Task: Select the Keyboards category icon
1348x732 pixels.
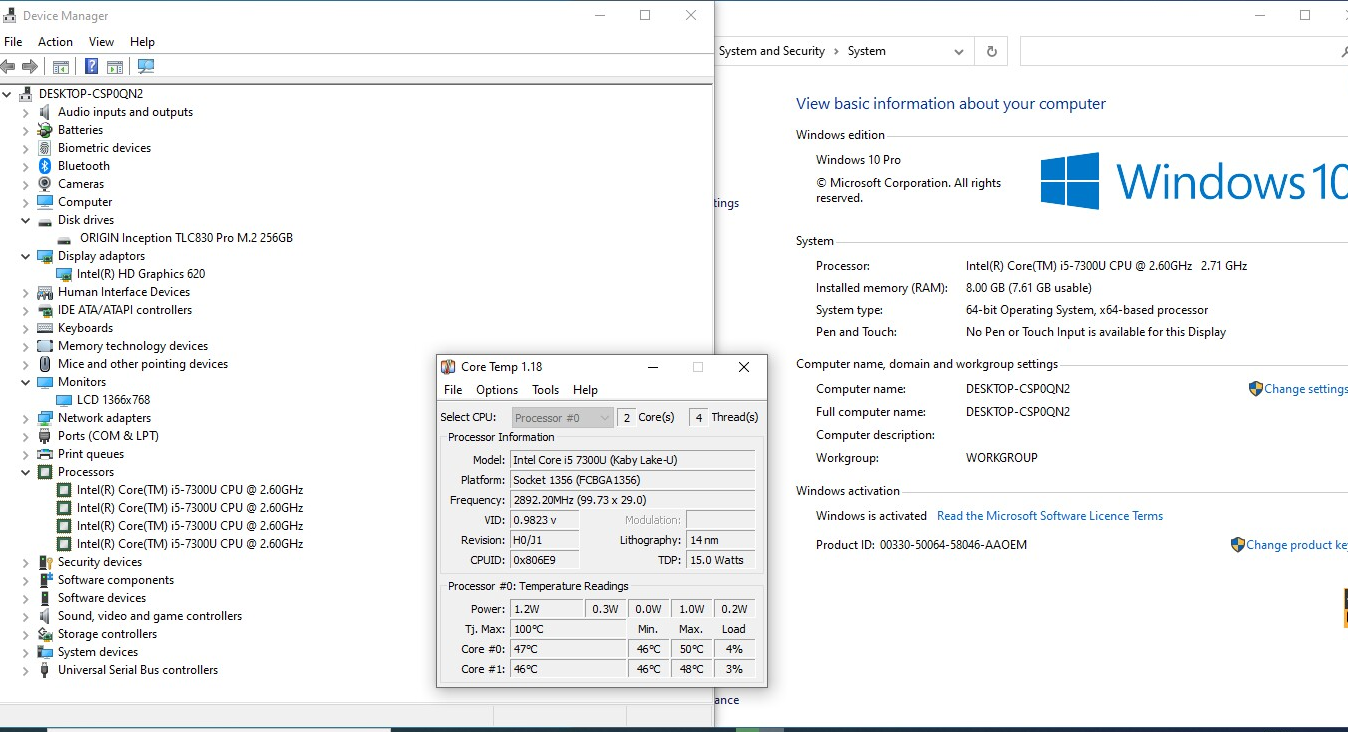Action: pos(45,328)
